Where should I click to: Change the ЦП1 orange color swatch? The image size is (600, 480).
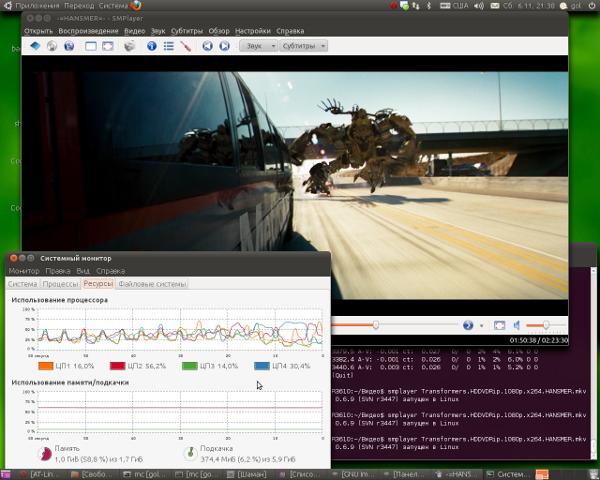(46, 366)
